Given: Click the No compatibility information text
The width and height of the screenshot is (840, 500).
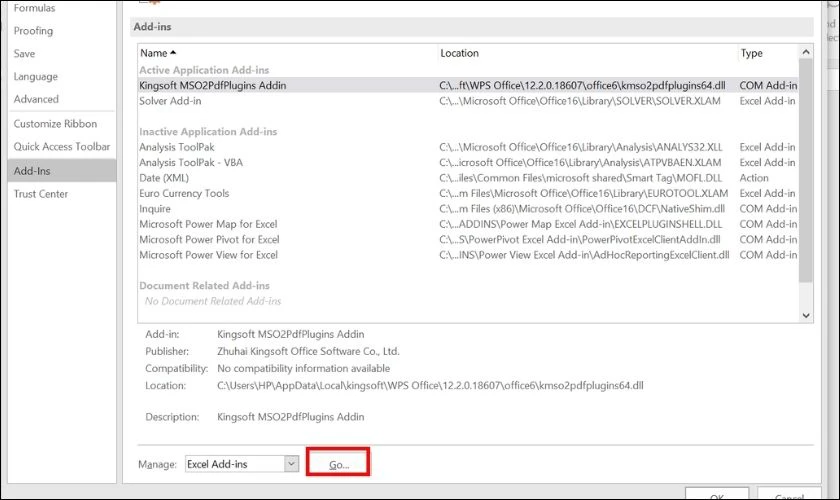Looking at the screenshot, I should 303,369.
